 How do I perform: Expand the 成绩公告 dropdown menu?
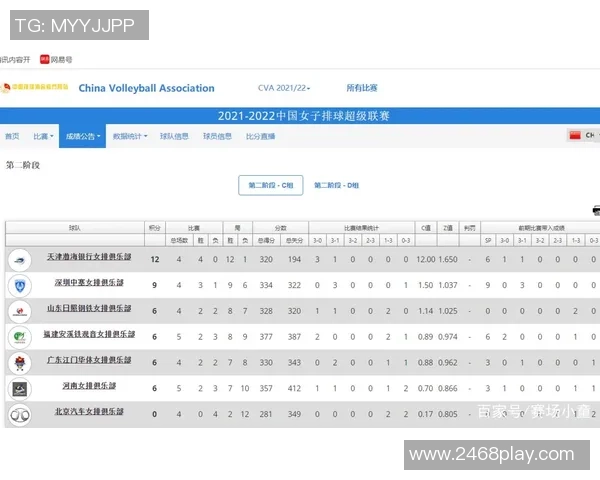tap(83, 136)
